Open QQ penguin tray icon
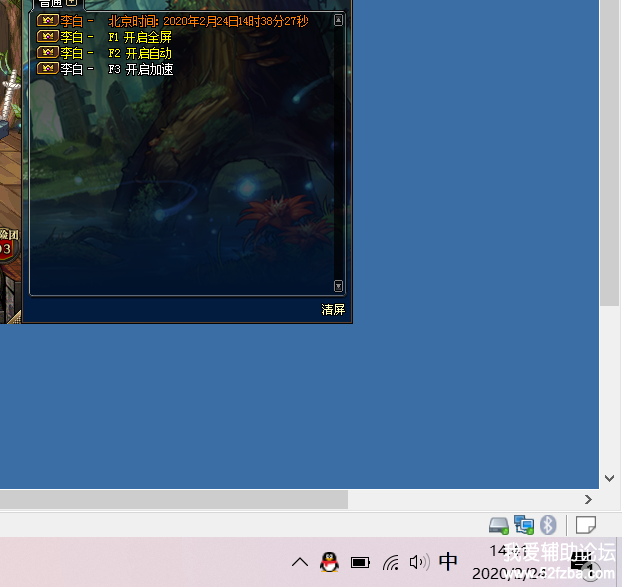622x587 pixels. [329, 562]
